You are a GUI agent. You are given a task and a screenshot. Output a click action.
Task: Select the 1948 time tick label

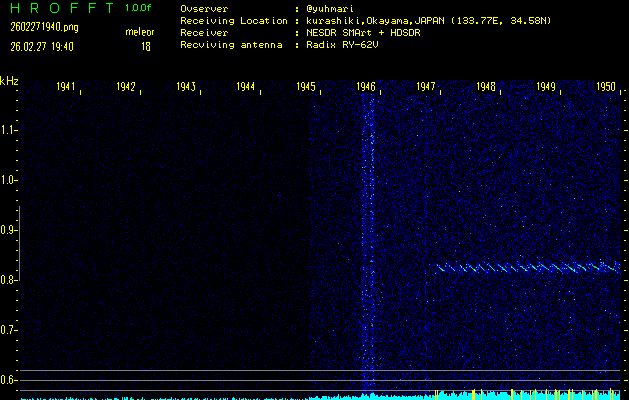(486, 87)
